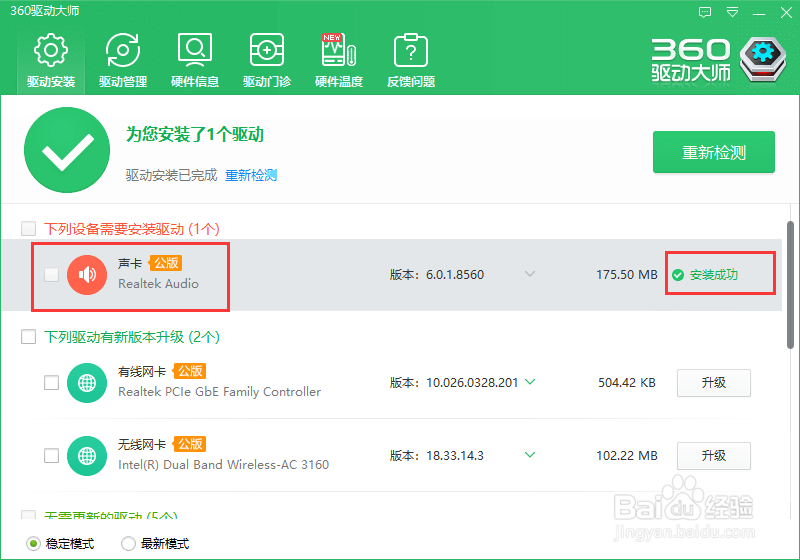This screenshot has height=560, width=800.
Task: Click the text Realtek Audio
Action: (x=159, y=284)
